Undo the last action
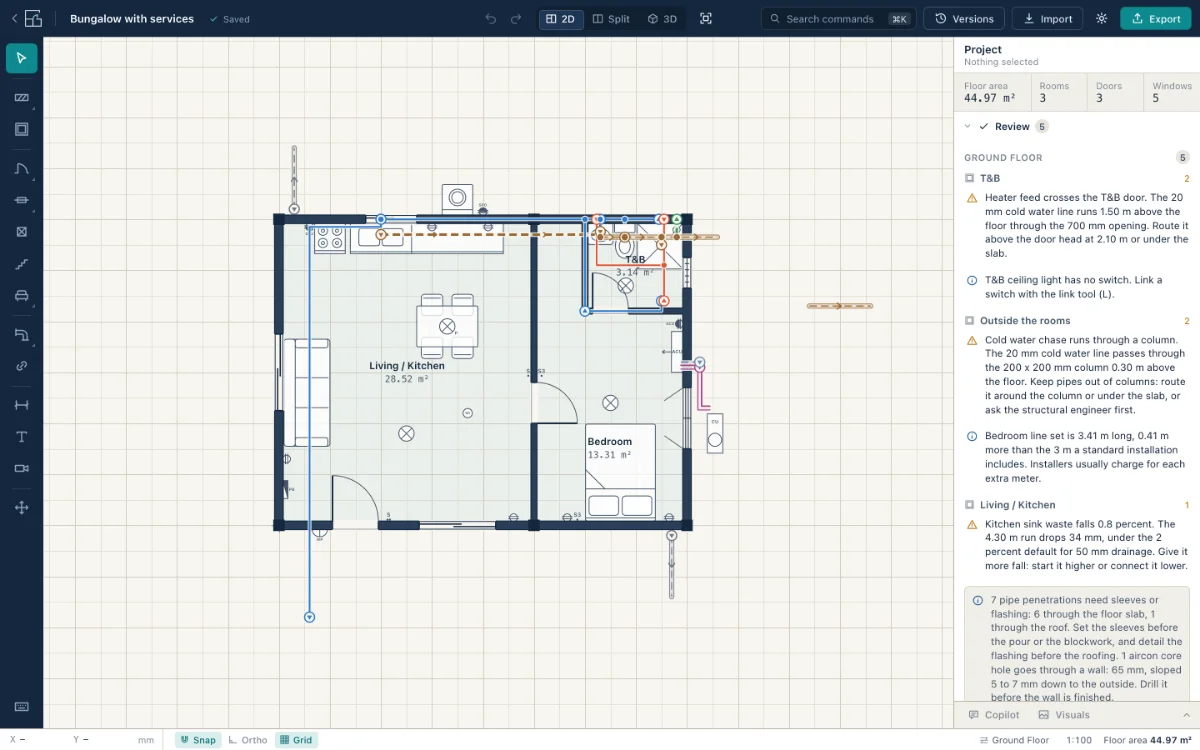1200x750 pixels. [490, 19]
